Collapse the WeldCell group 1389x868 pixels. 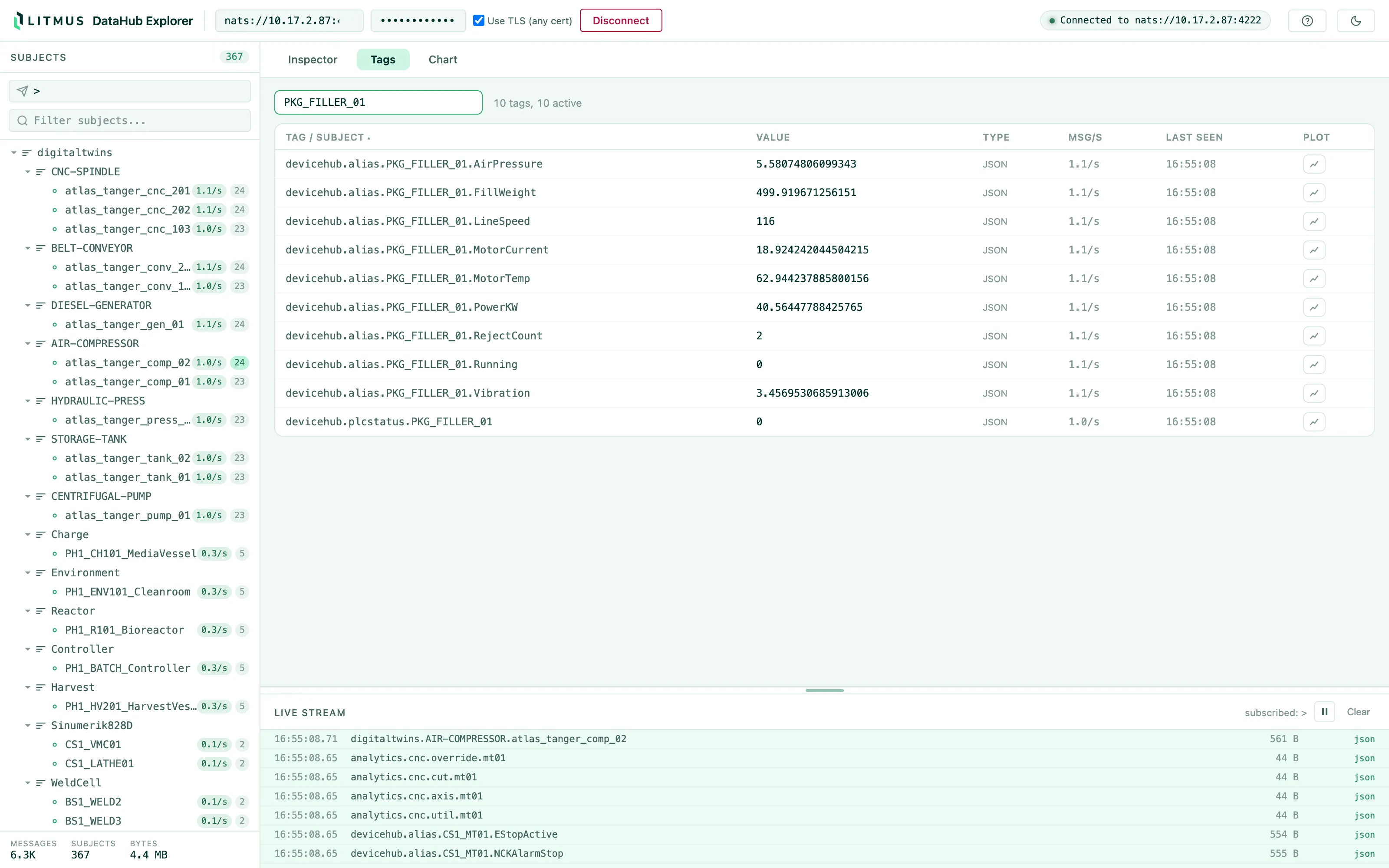[27, 783]
